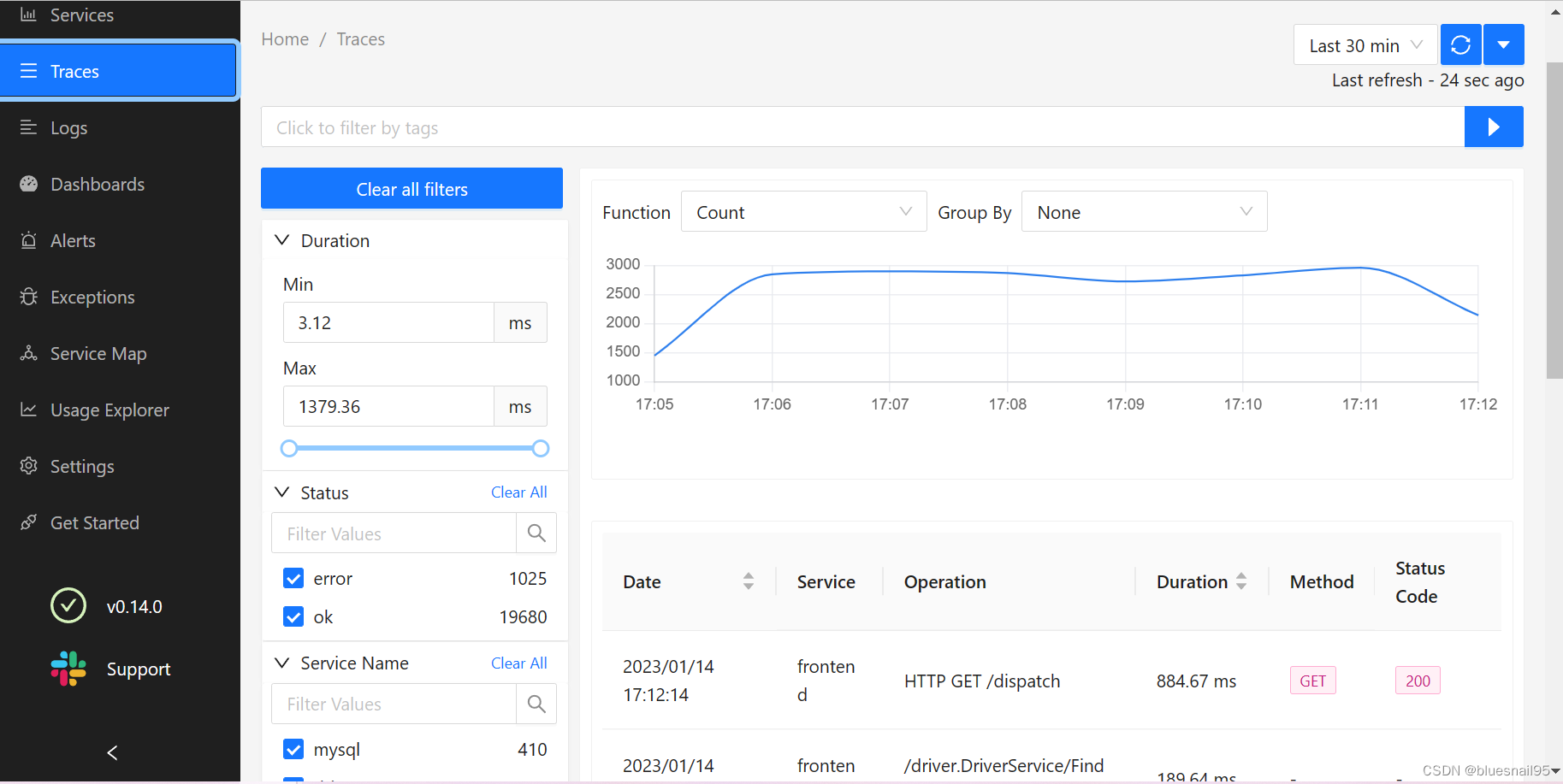The image size is (1563, 784).
Task: Click Clear All link for Status
Action: click(x=518, y=492)
